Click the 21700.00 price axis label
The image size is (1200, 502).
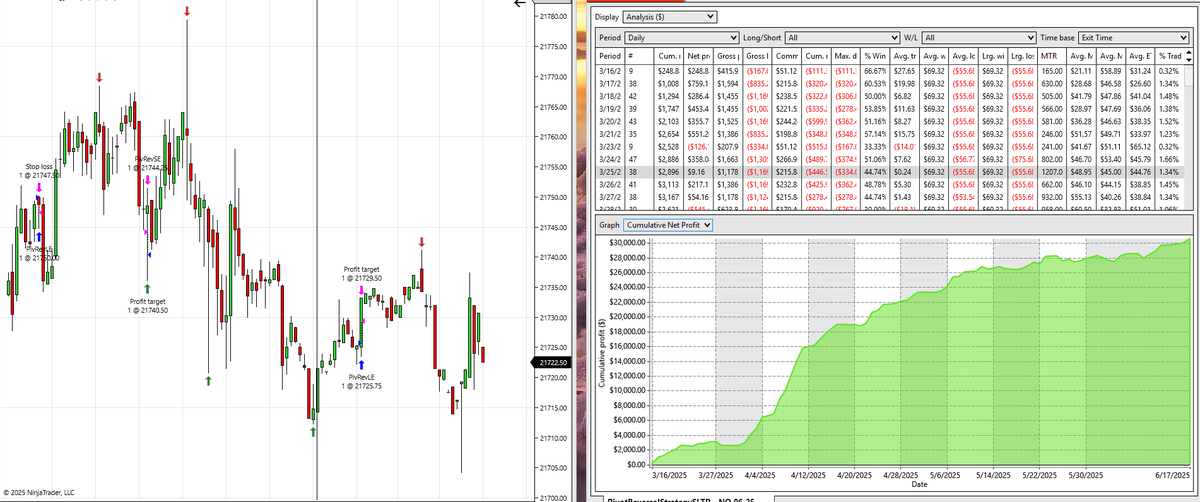click(553, 498)
